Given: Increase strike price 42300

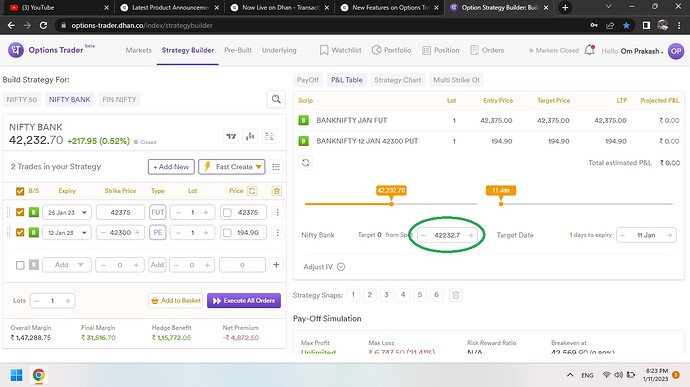Looking at the screenshot, I should pos(137,232).
